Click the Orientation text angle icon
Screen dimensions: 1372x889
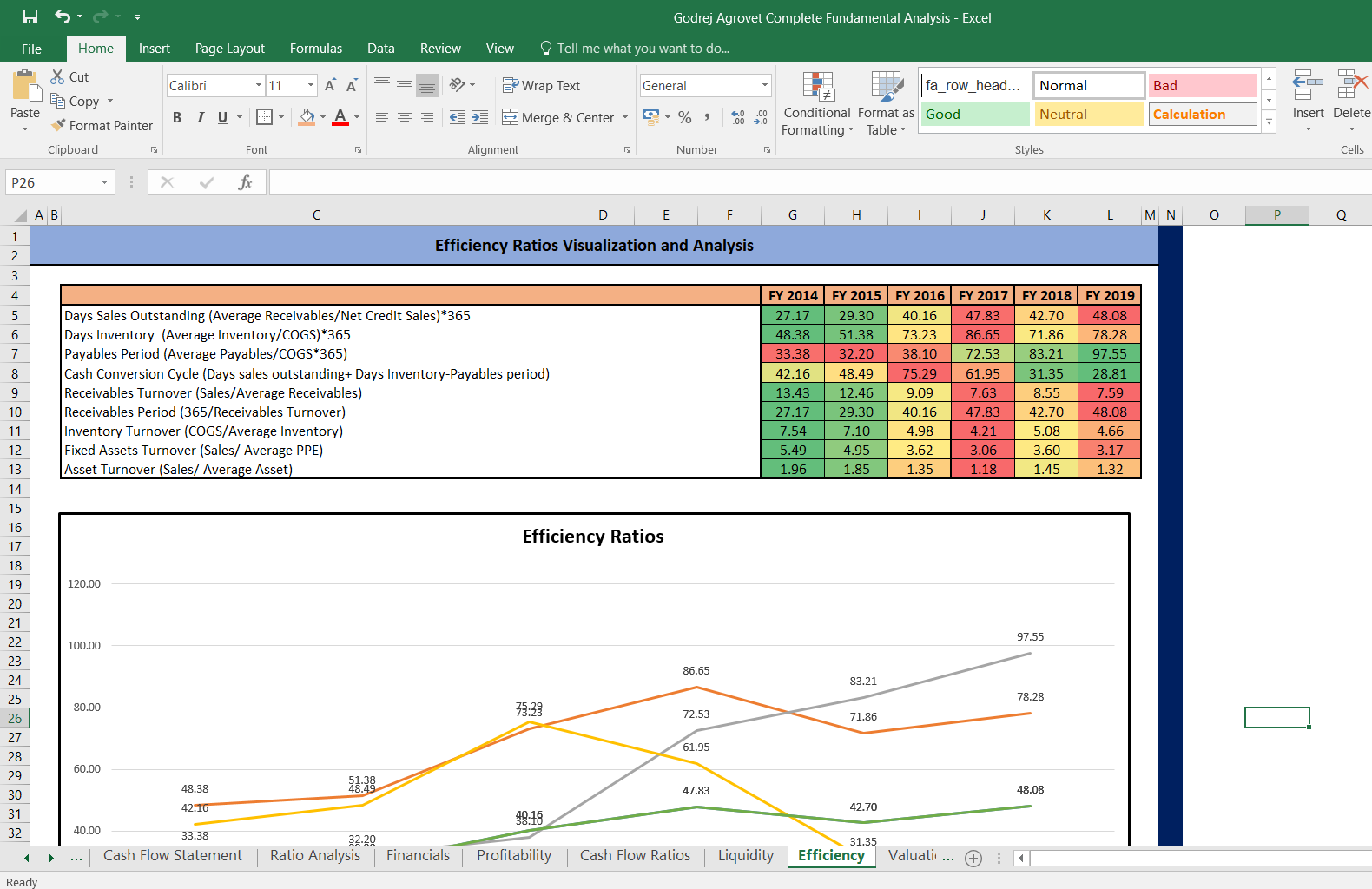pos(458,85)
